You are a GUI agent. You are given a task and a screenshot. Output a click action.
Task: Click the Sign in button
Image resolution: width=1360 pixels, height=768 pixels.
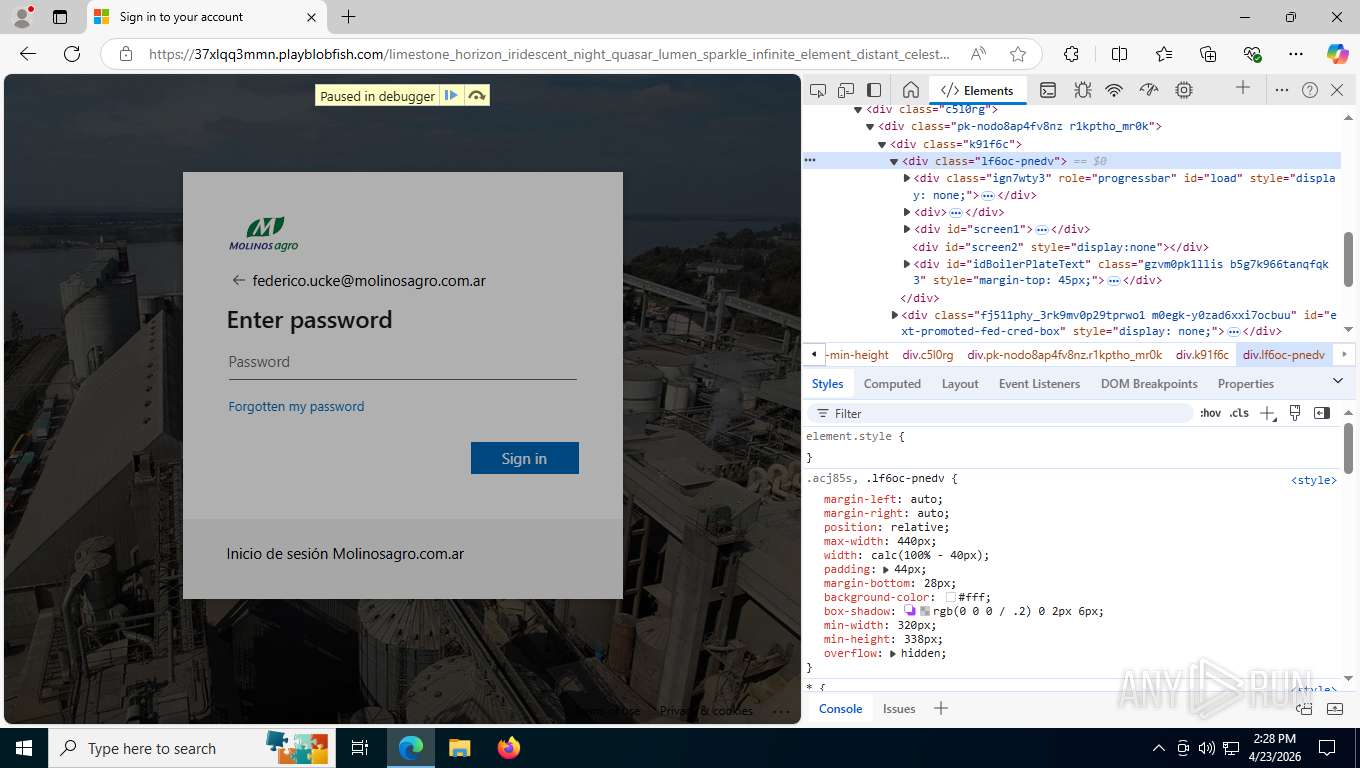525,458
